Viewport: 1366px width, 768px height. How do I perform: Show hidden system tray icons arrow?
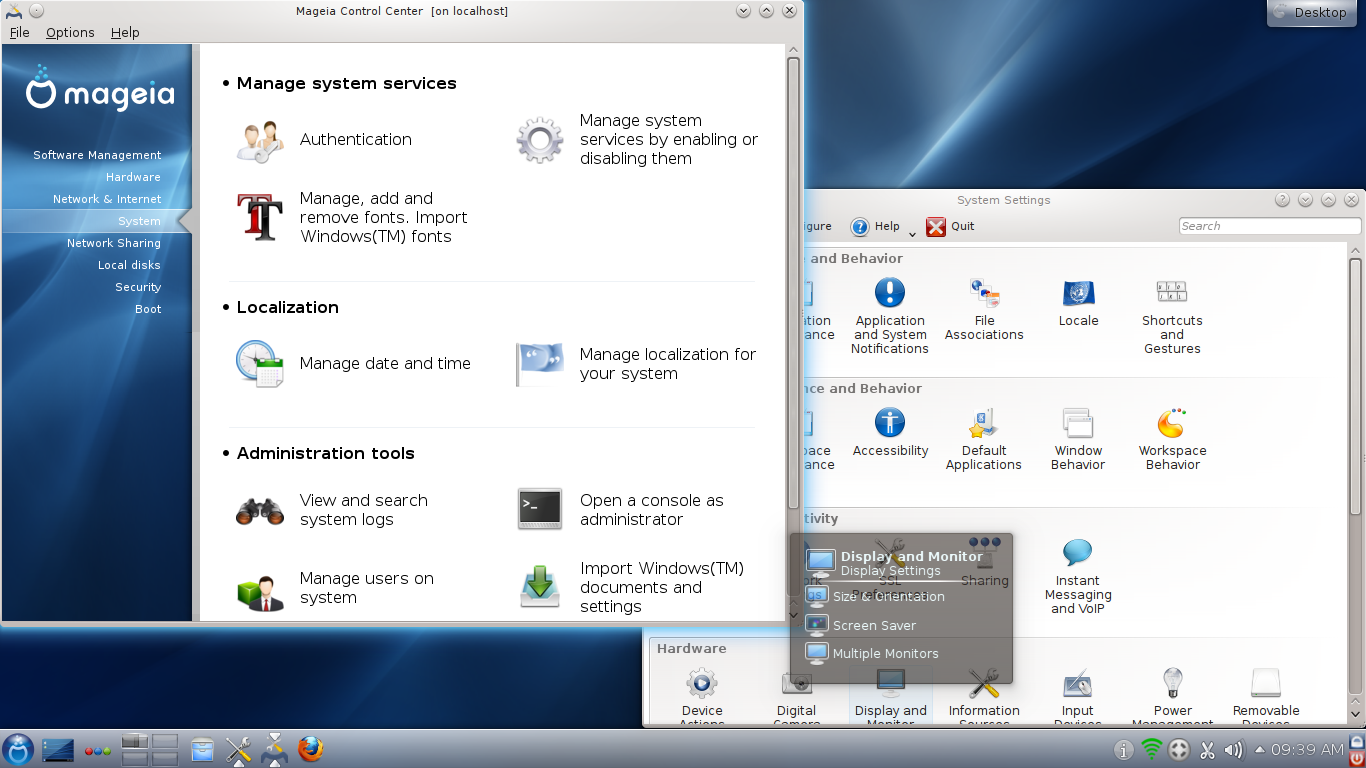1259,749
